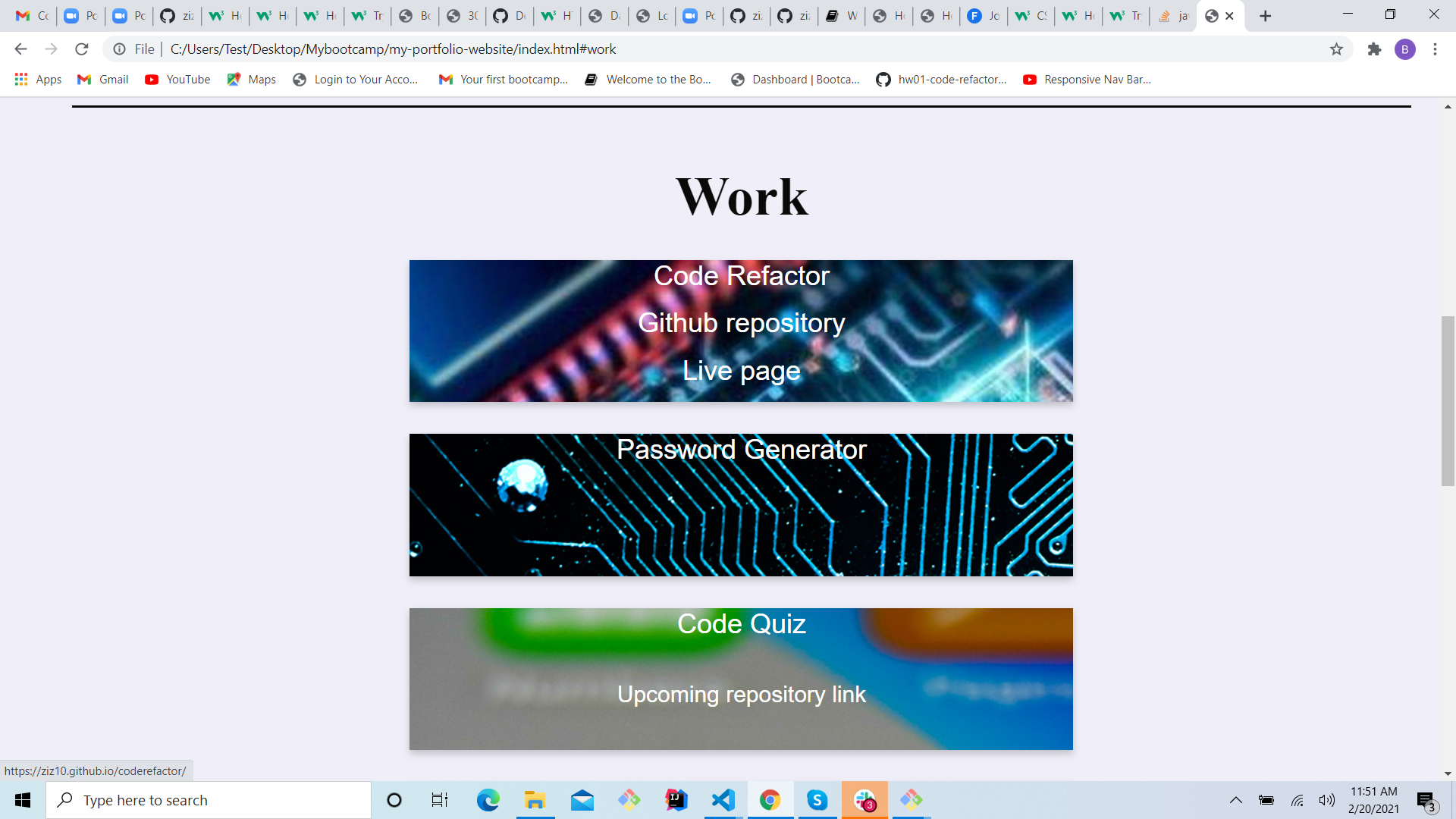
Task: Show hidden system tray icons
Action: (x=1235, y=800)
